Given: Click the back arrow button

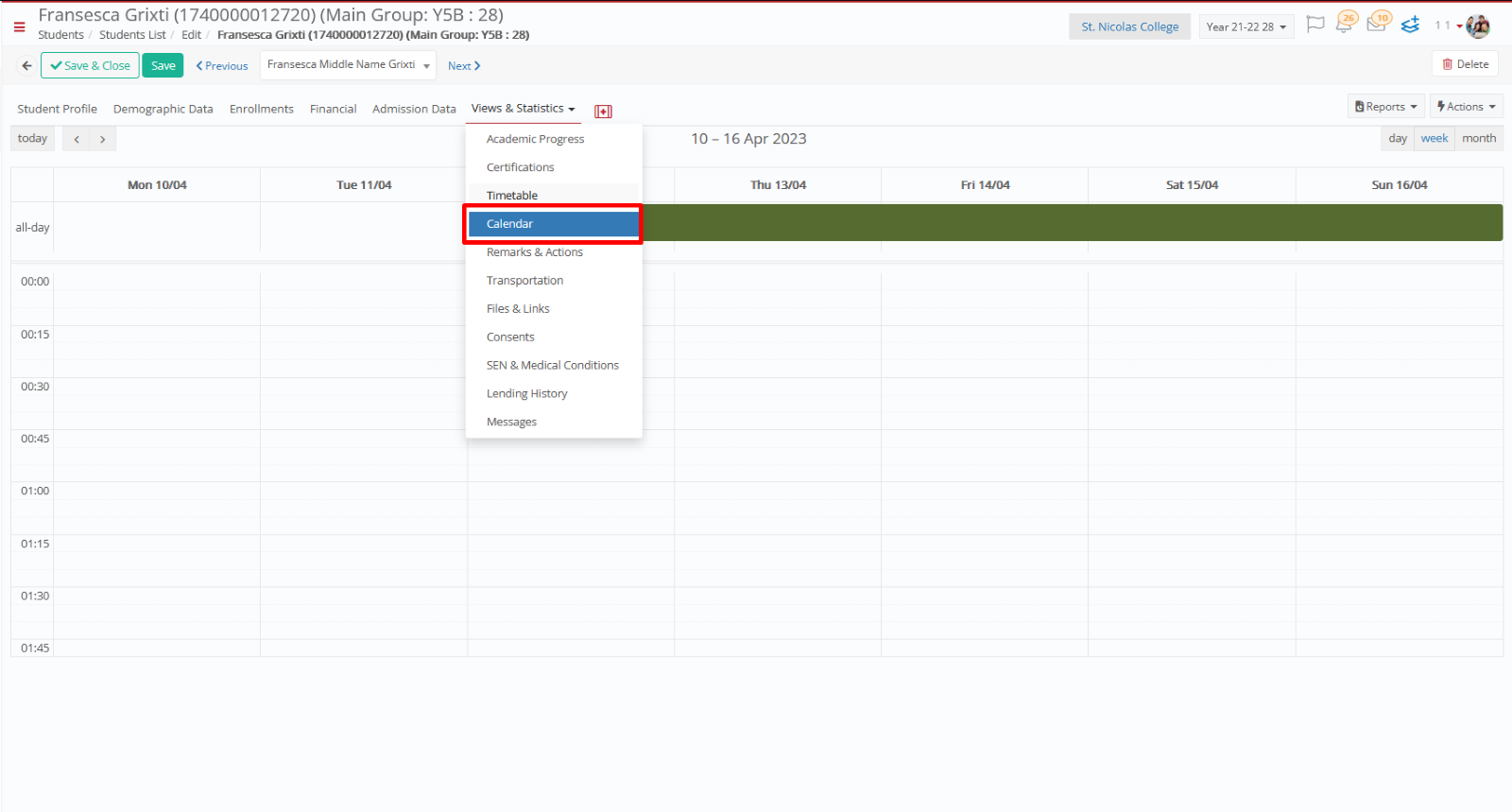Looking at the screenshot, I should [x=26, y=66].
